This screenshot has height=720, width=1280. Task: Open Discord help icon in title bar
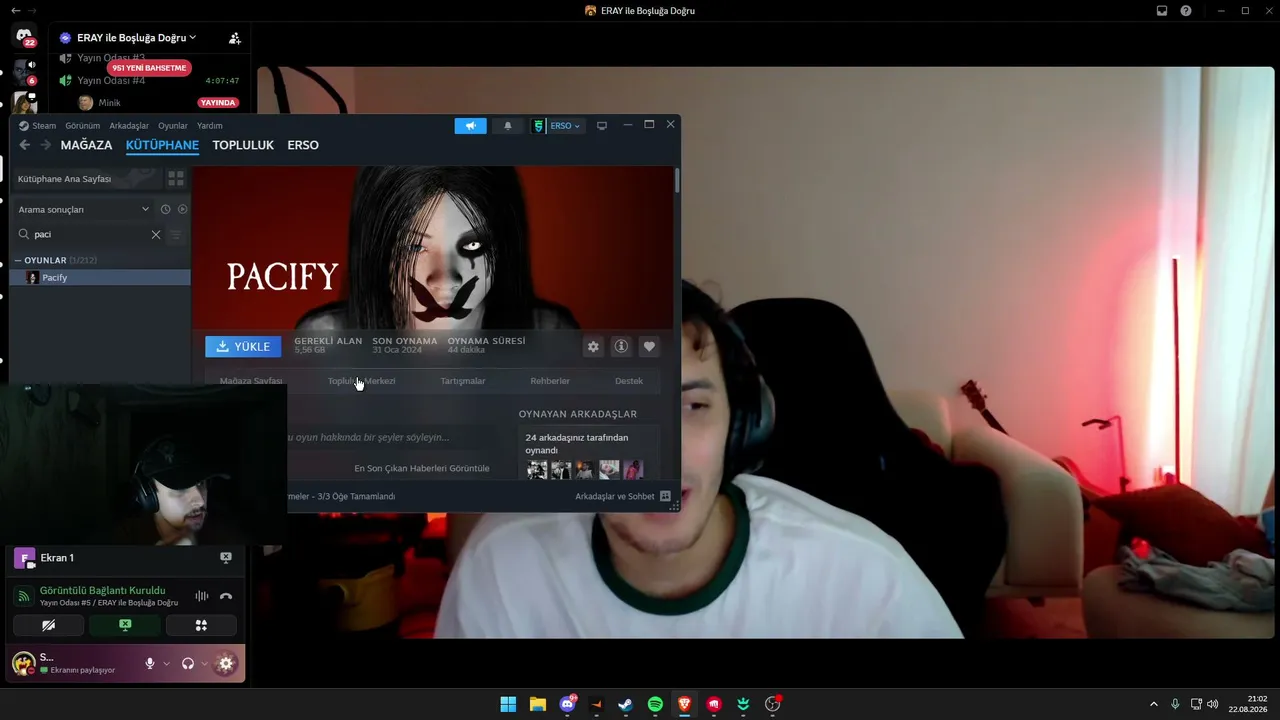coord(1186,11)
